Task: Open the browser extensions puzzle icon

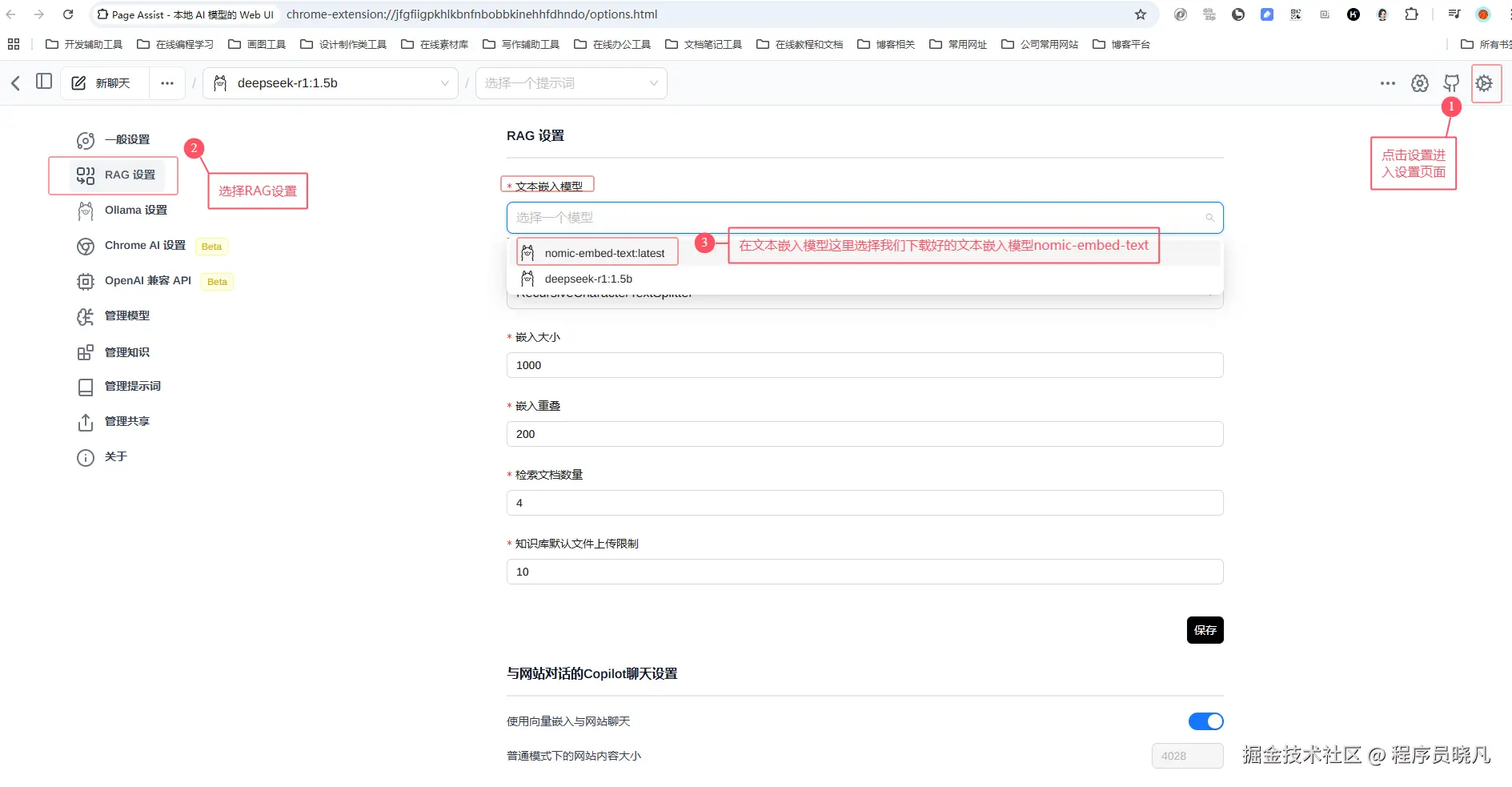Action: coord(1411,14)
